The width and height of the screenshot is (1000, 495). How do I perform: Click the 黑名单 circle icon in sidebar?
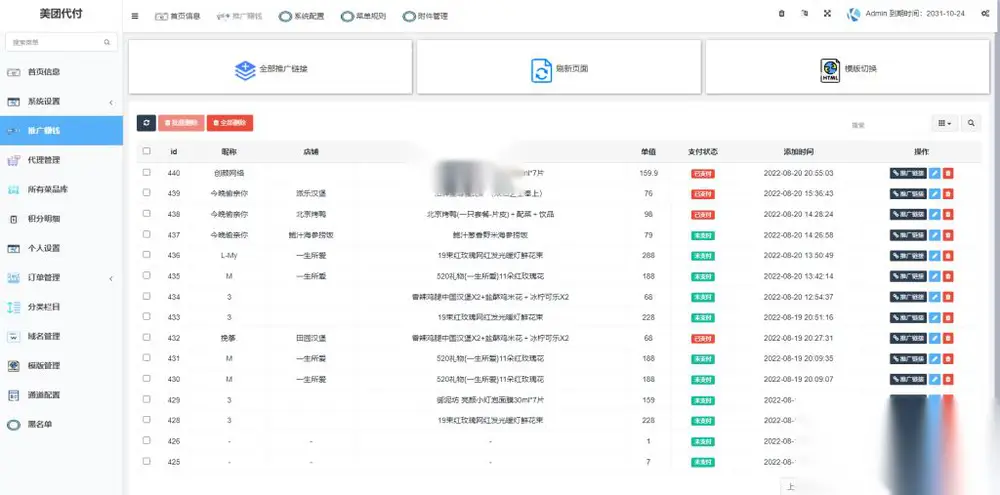click(x=13, y=425)
